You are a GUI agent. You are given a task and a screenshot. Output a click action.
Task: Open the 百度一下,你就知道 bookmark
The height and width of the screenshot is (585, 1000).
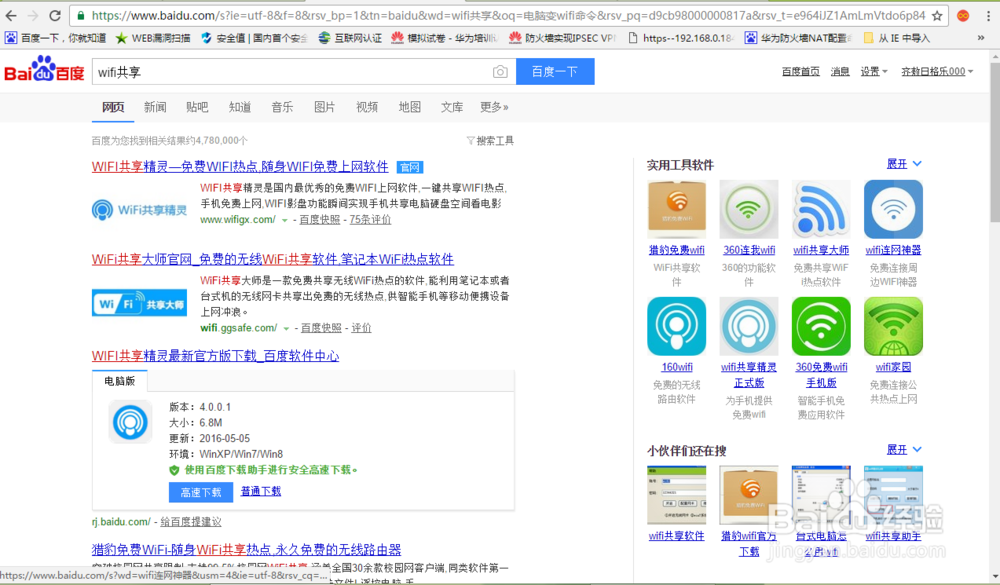pyautogui.click(x=55, y=38)
